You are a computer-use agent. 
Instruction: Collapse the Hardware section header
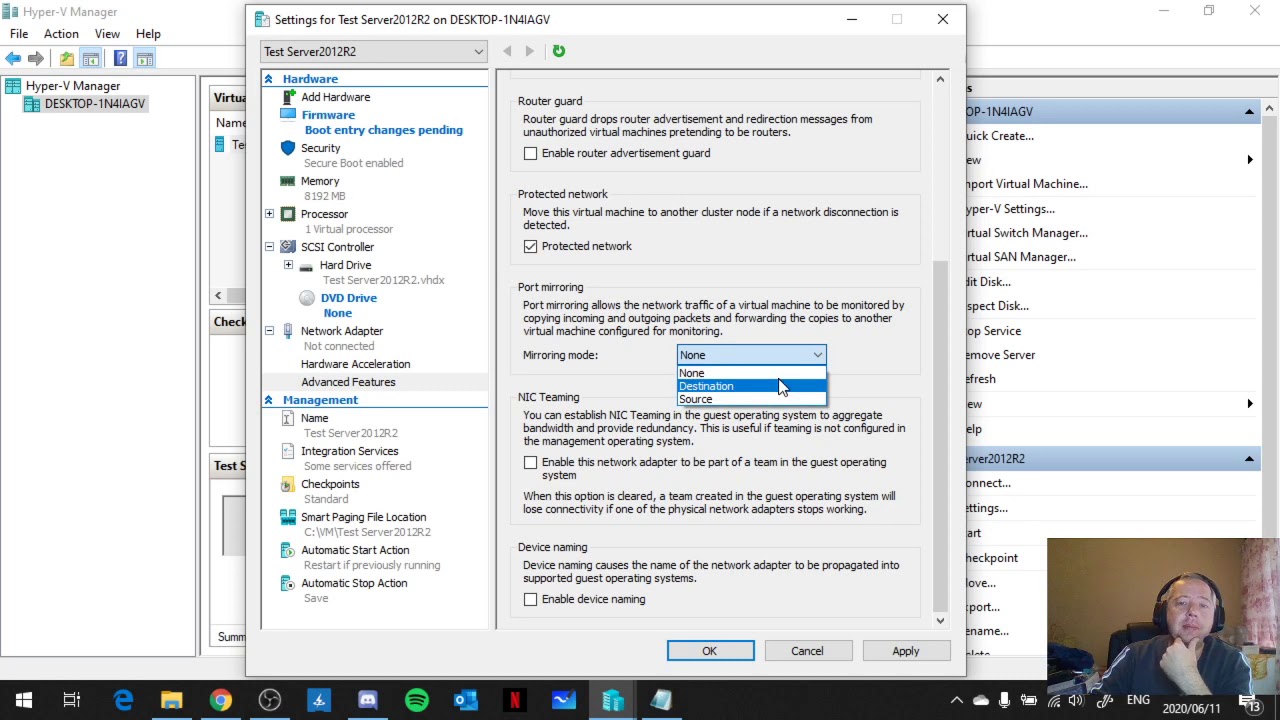pos(268,79)
